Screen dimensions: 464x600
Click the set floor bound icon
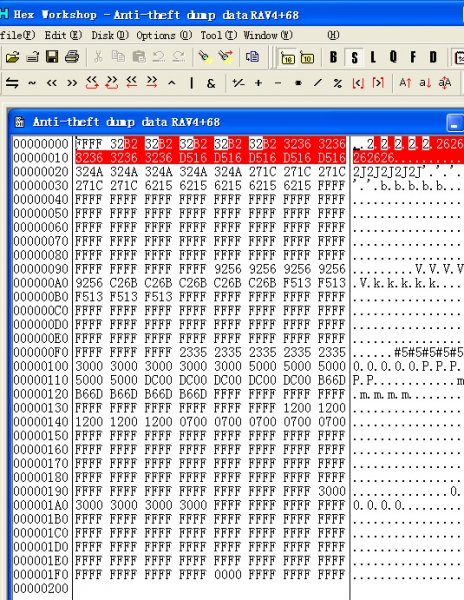358,83
